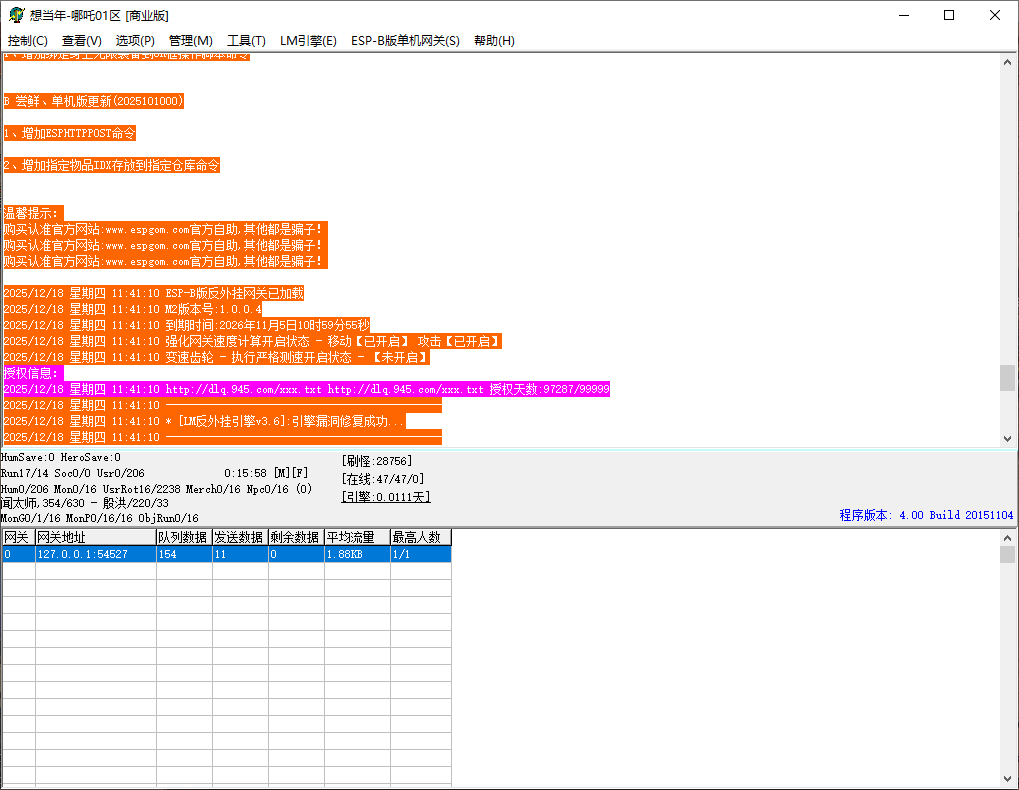Open the 管理(M) menu
The image size is (1019, 790).
click(x=190, y=41)
